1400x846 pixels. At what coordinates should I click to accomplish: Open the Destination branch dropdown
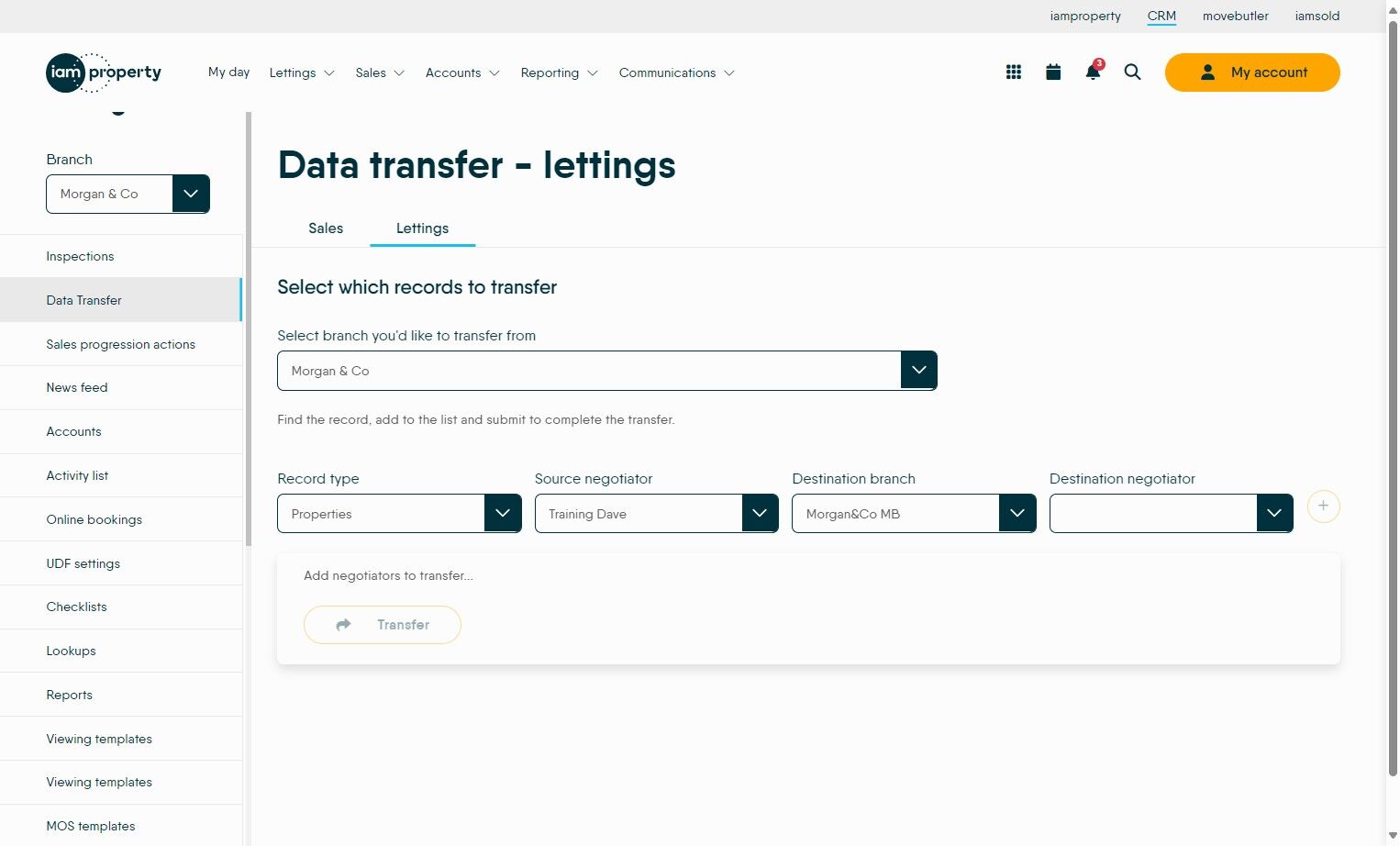tap(914, 514)
